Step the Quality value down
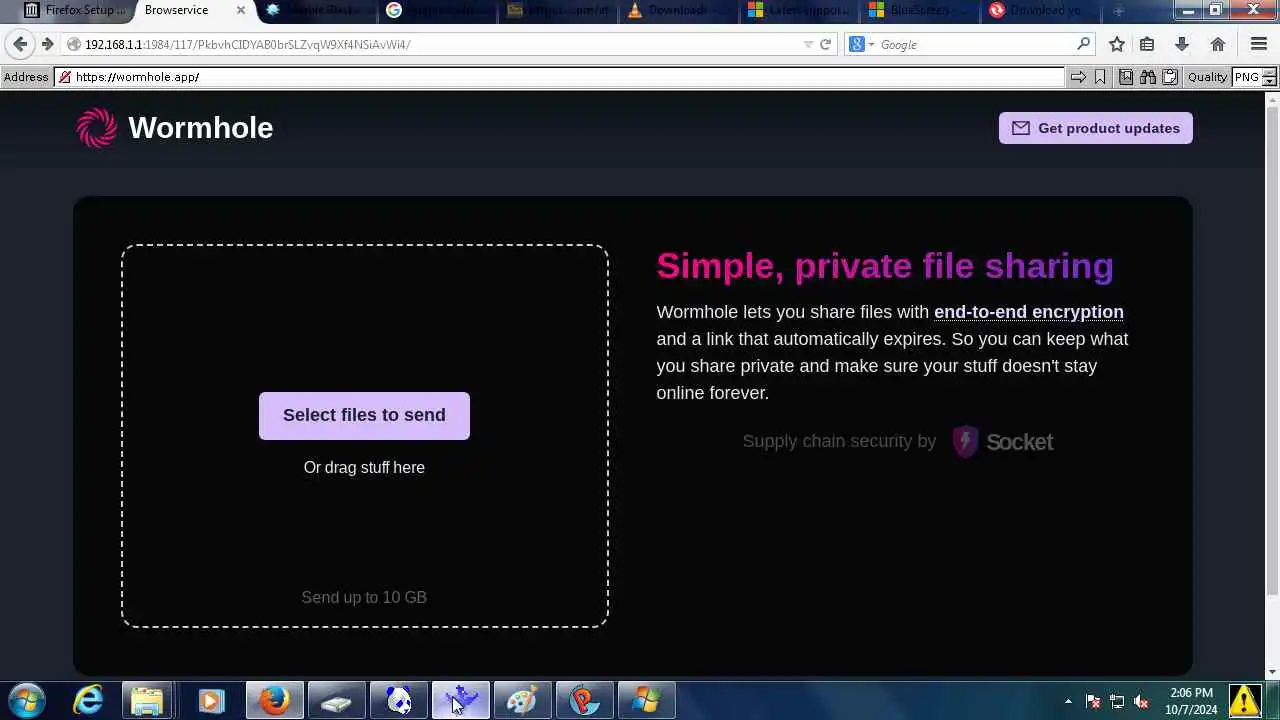Screen dimensions: 1280x720 click(x=1270, y=82)
